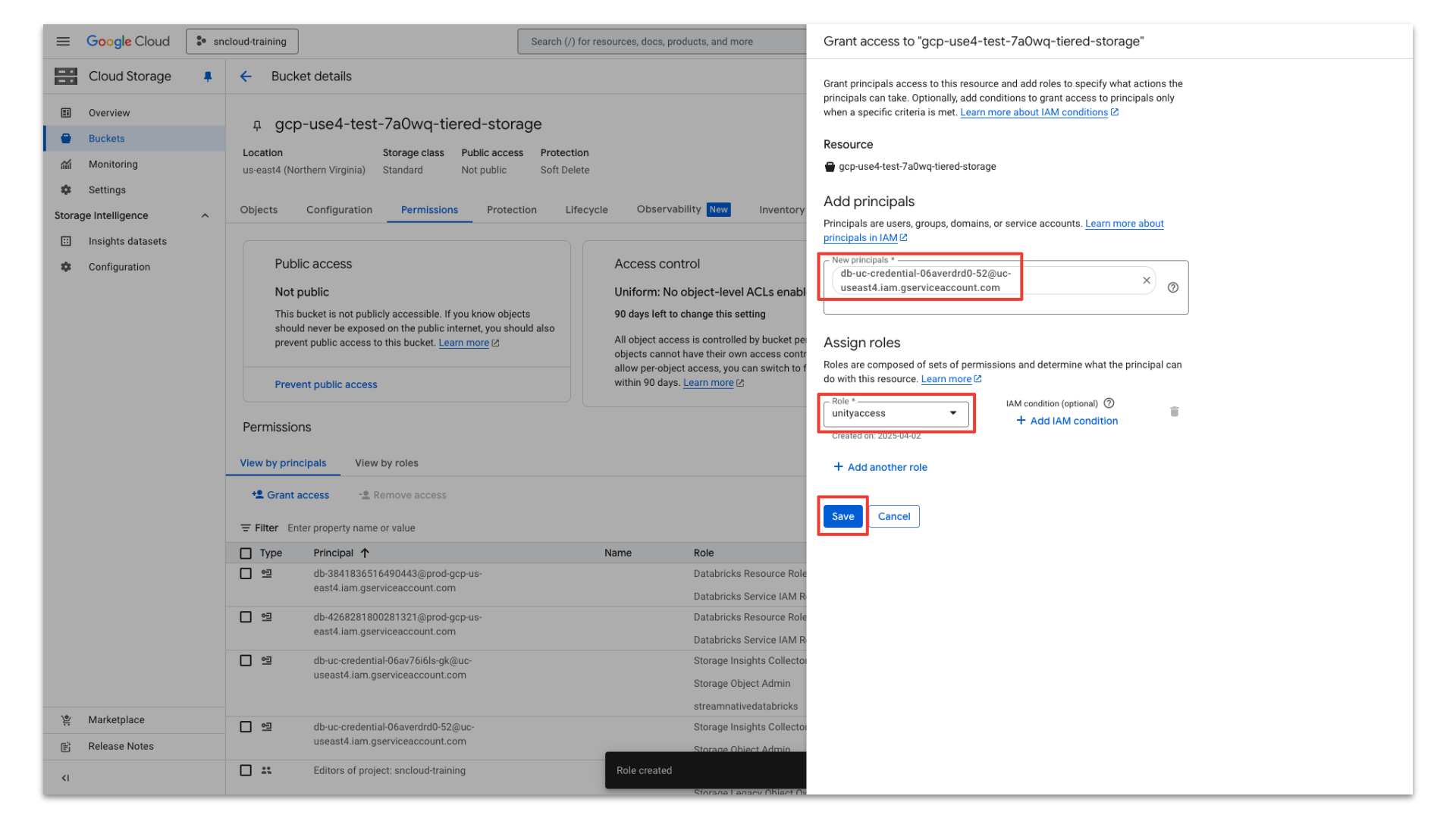Screen dimensions: 1456x818
Task: Select View by principals tab
Action: tap(283, 463)
